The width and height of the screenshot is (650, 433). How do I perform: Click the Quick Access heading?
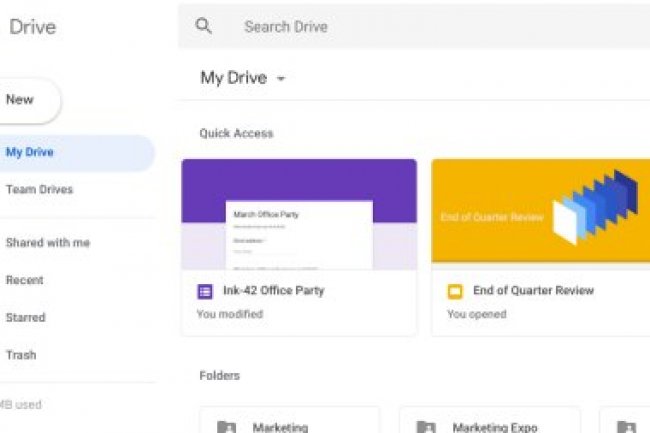(236, 133)
